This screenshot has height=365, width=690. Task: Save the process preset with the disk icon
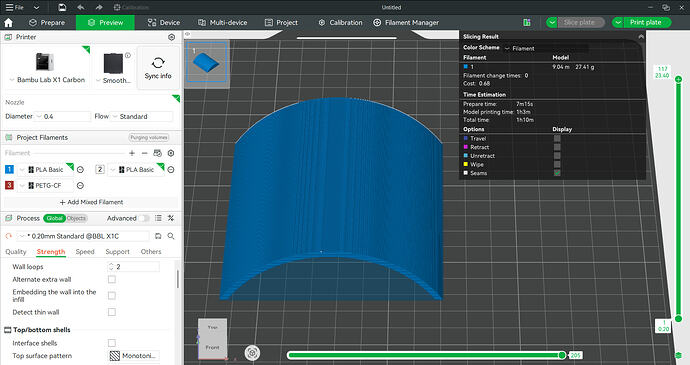[158, 236]
